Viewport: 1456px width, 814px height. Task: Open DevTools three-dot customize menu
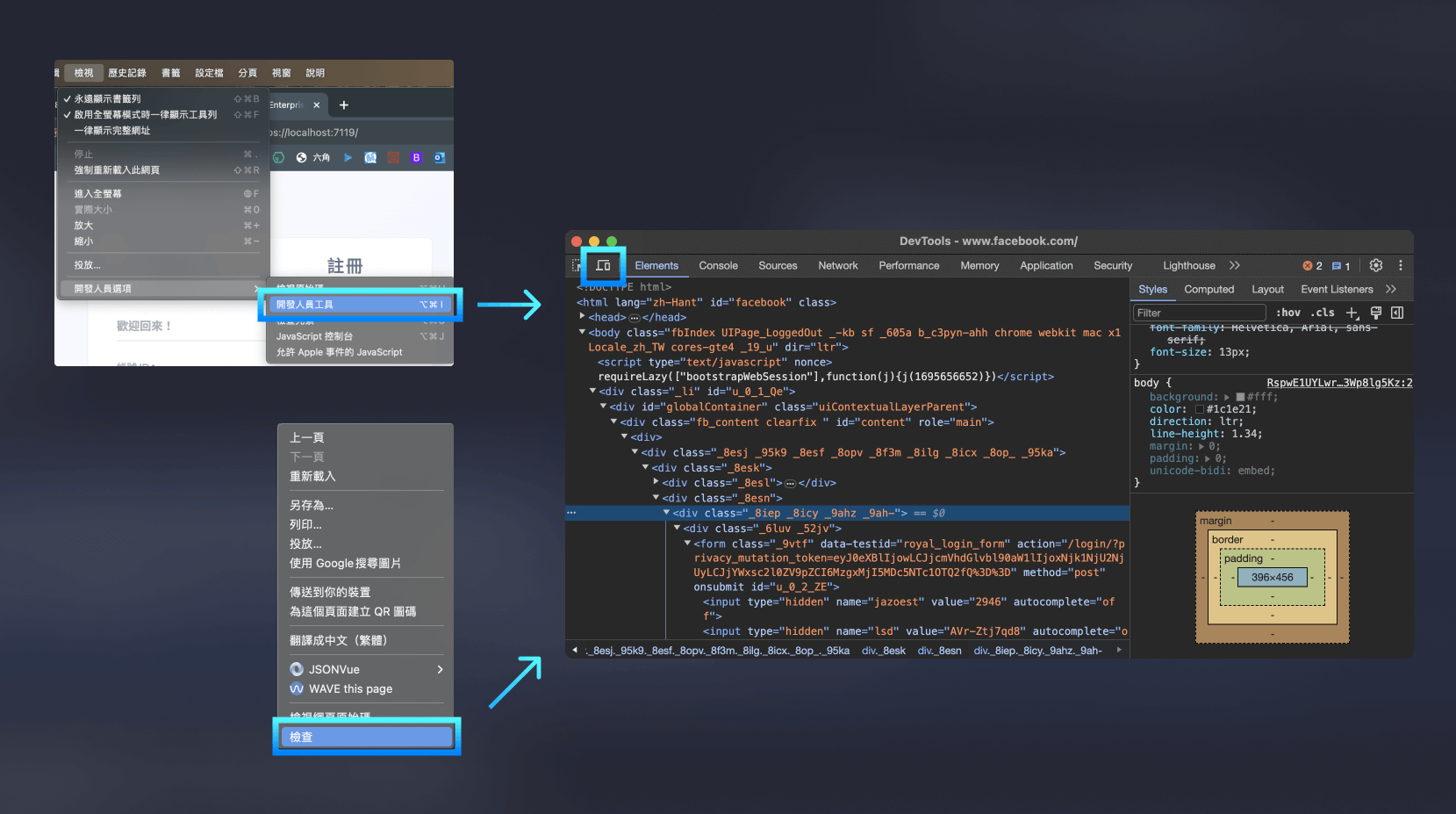pyautogui.click(x=1401, y=265)
